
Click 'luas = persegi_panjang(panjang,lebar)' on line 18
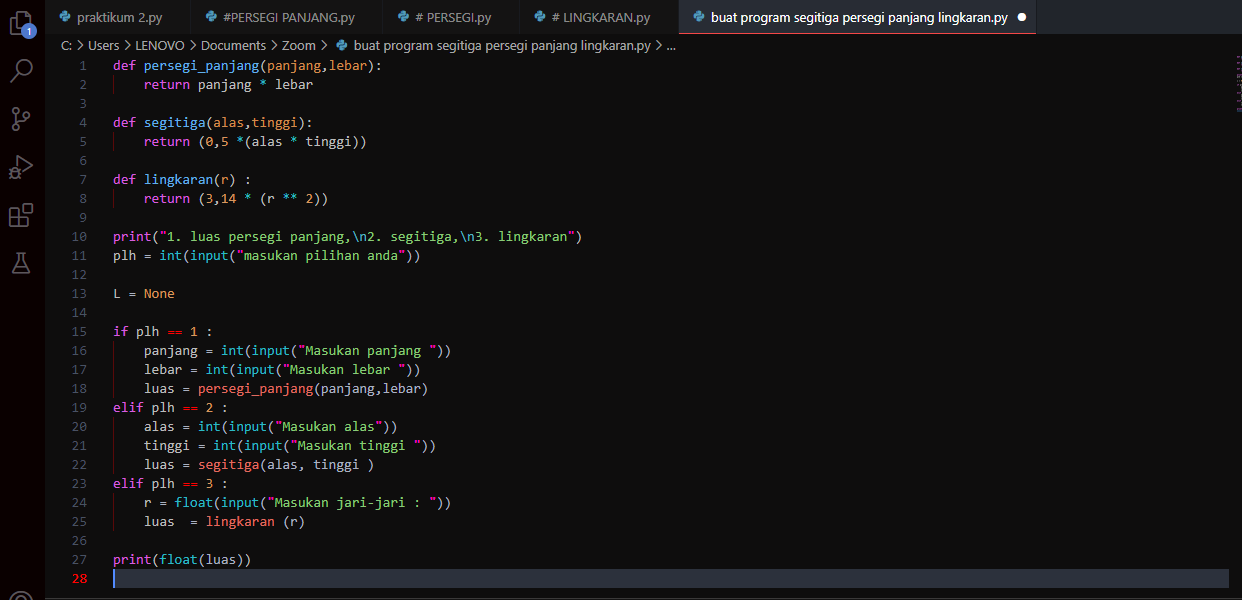point(286,388)
